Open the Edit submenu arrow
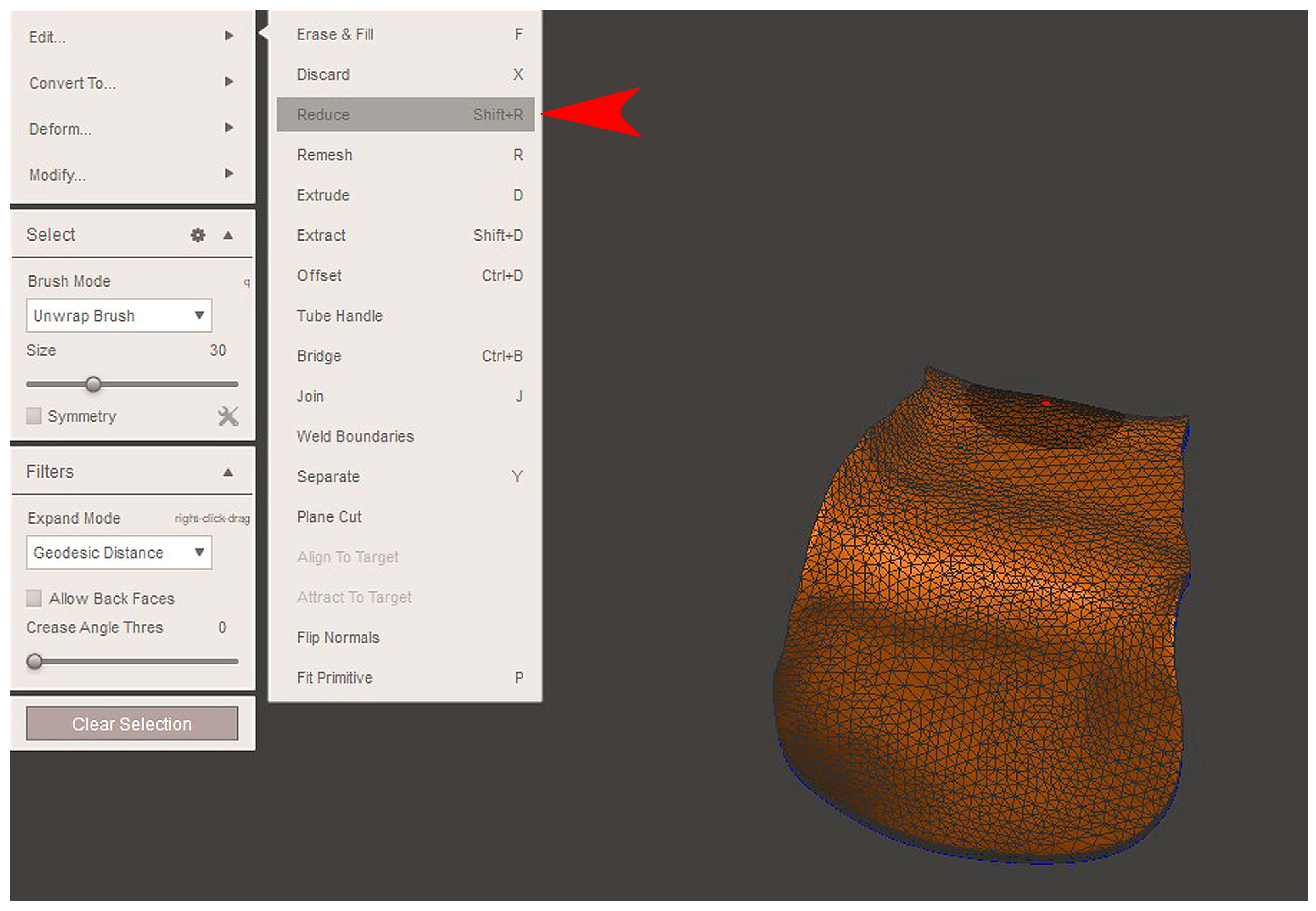The image size is (1316, 911). 229,36
